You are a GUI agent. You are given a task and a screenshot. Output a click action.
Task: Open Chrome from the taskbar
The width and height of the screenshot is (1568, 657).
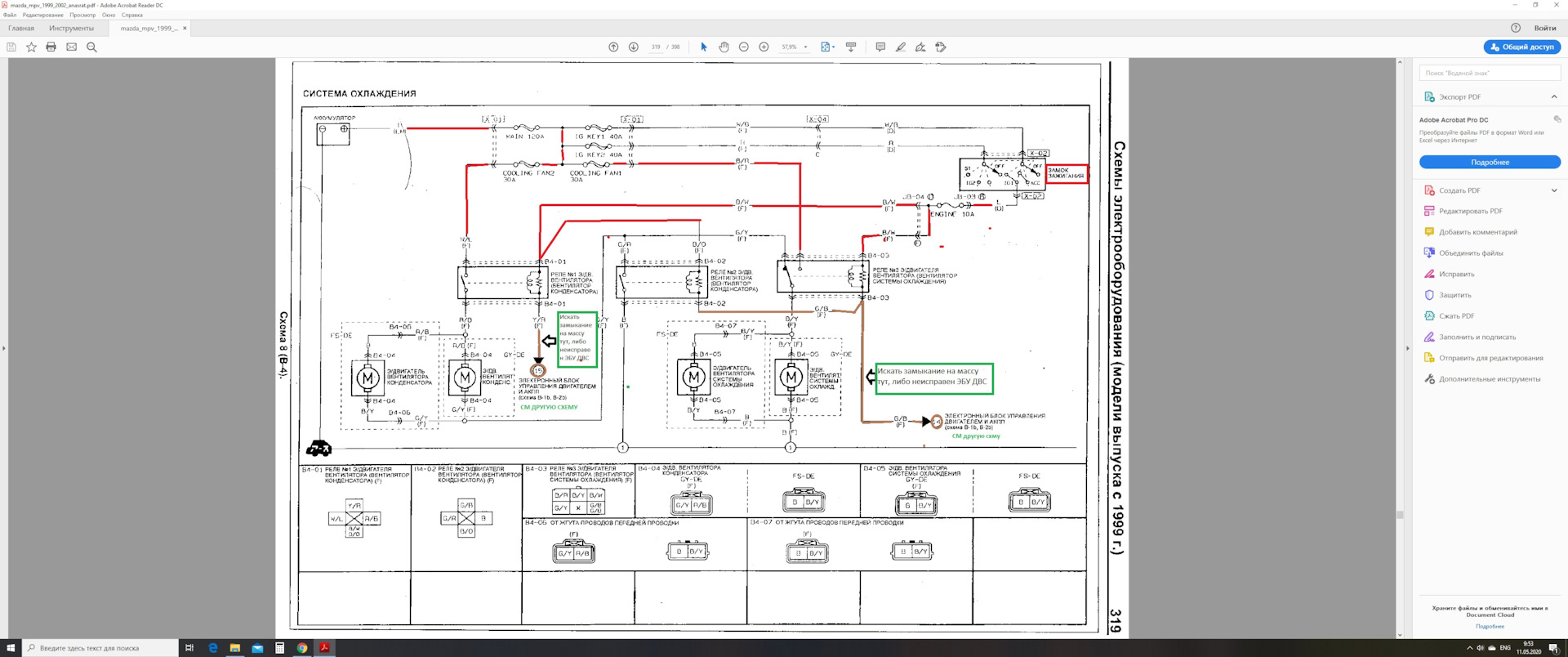[302, 648]
